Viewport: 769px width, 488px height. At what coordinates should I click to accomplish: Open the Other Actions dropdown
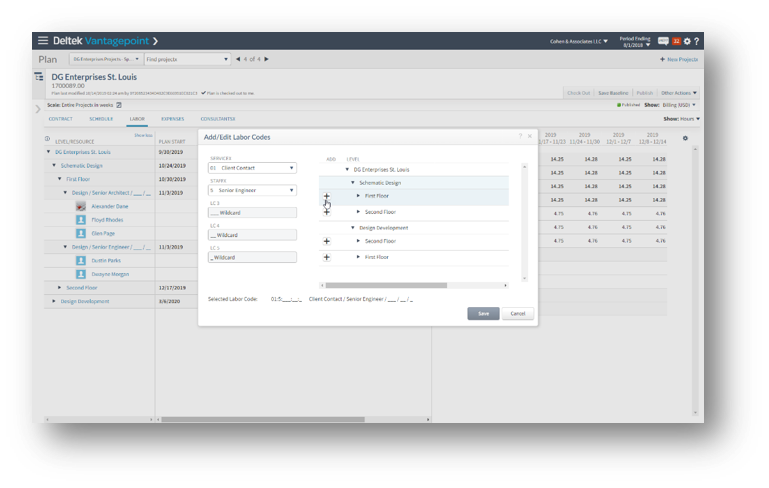(679, 93)
